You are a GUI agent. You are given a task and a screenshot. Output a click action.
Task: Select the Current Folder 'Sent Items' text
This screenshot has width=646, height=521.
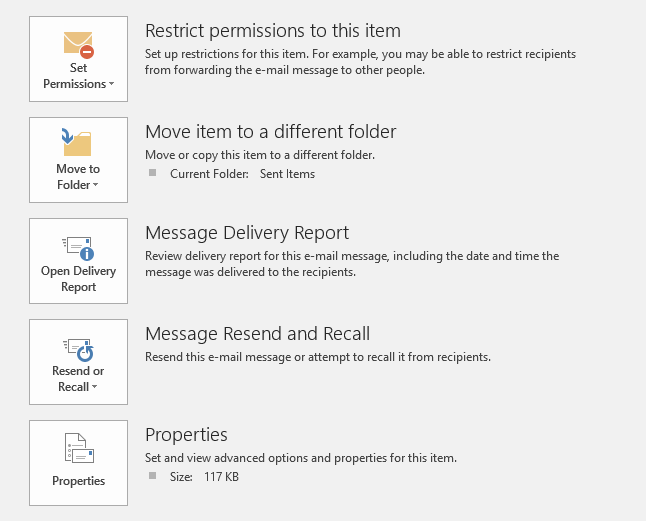tap(286, 174)
